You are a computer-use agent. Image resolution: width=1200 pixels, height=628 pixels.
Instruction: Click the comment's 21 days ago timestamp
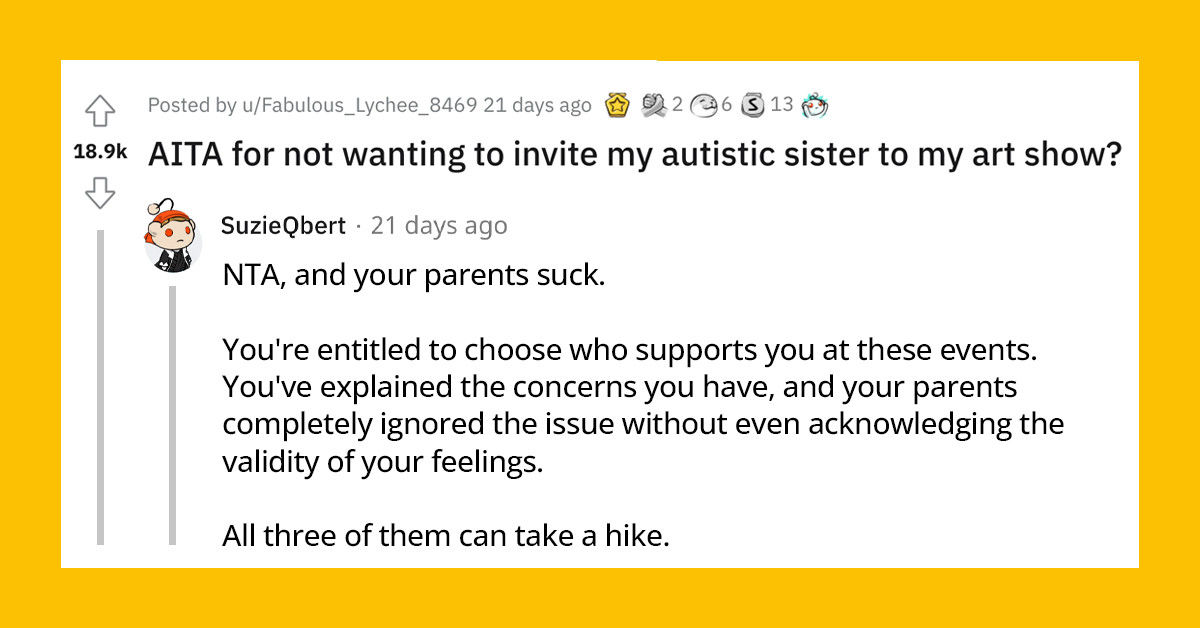click(x=438, y=224)
